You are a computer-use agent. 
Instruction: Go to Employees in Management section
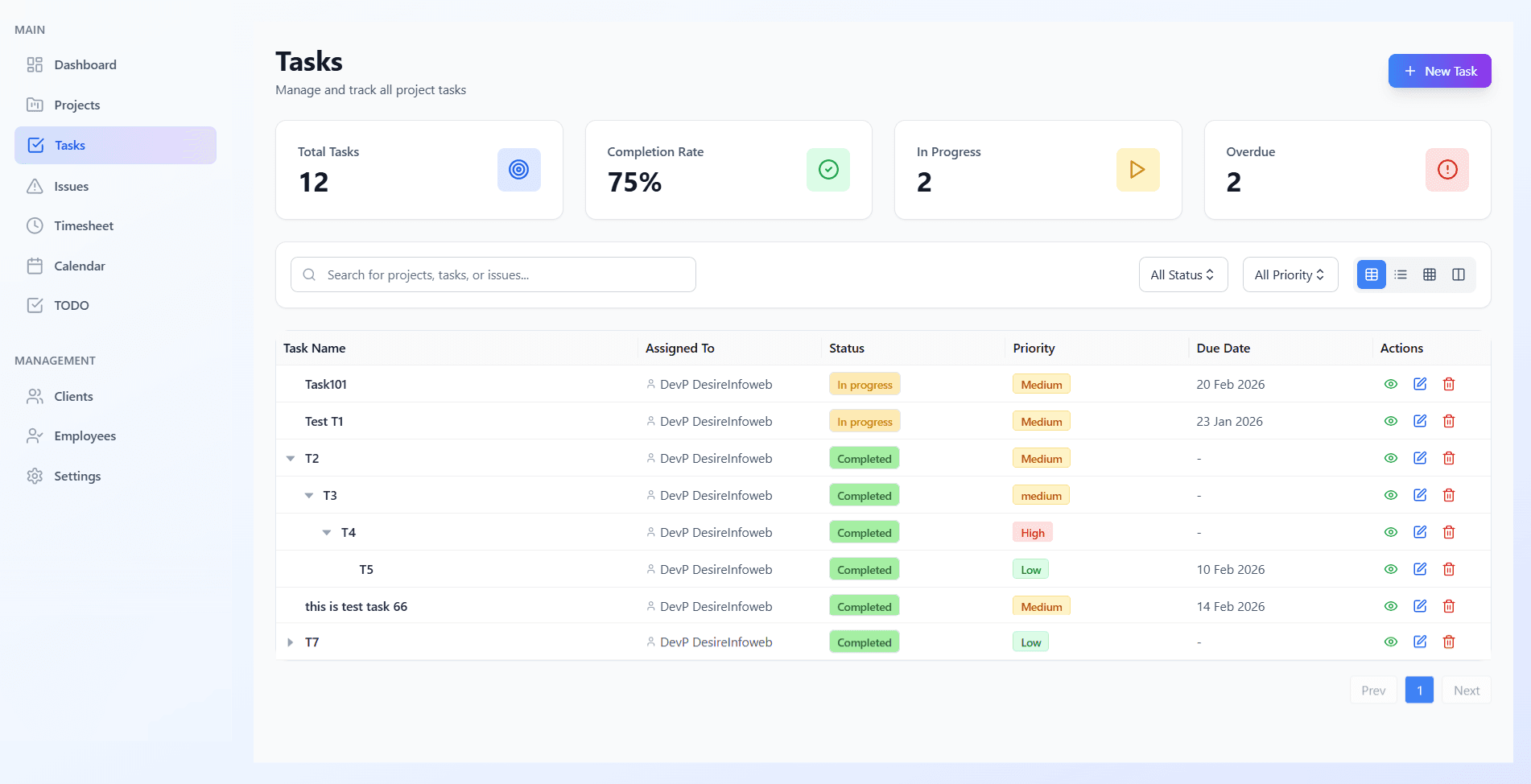(x=85, y=436)
